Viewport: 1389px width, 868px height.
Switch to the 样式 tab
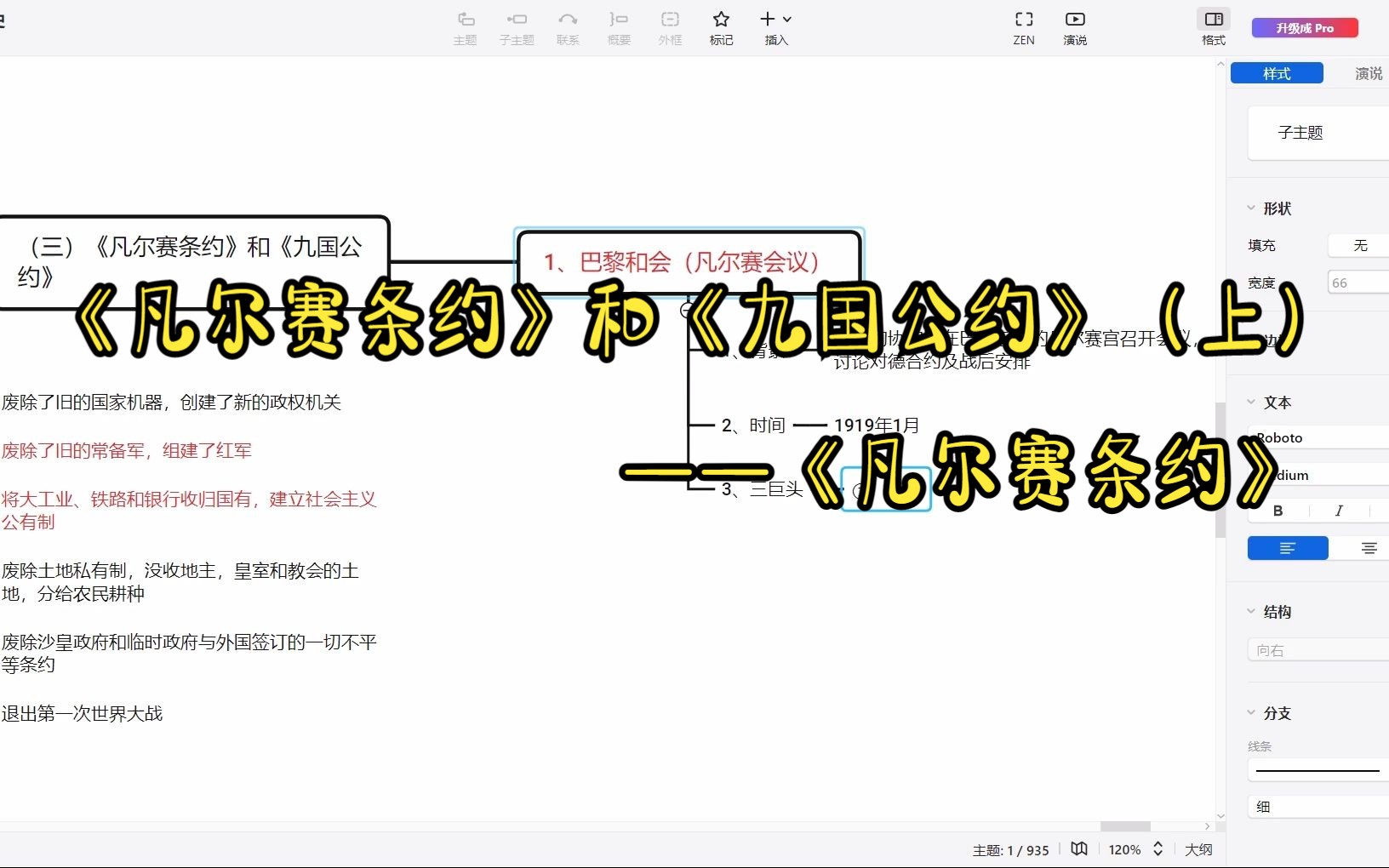pyautogui.click(x=1277, y=73)
